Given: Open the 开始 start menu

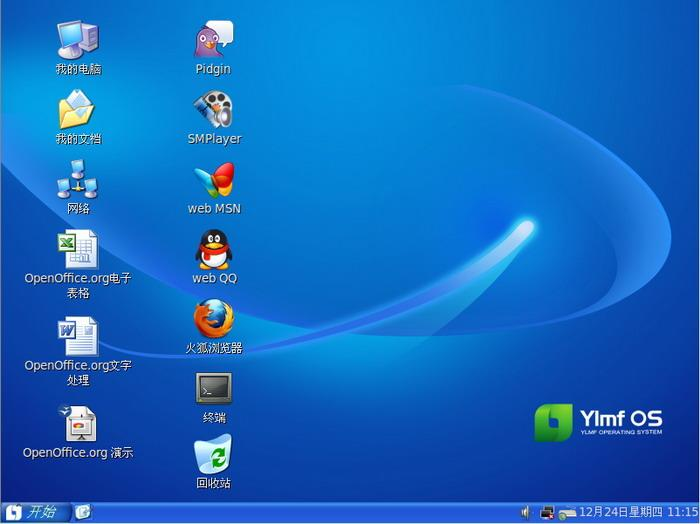Looking at the screenshot, I should click(36, 512).
